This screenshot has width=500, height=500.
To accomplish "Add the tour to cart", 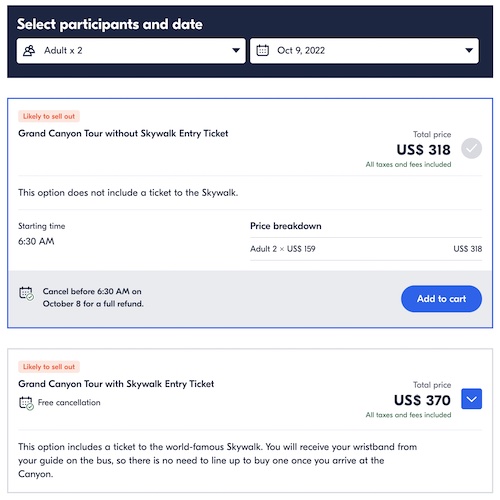I will (441, 299).
